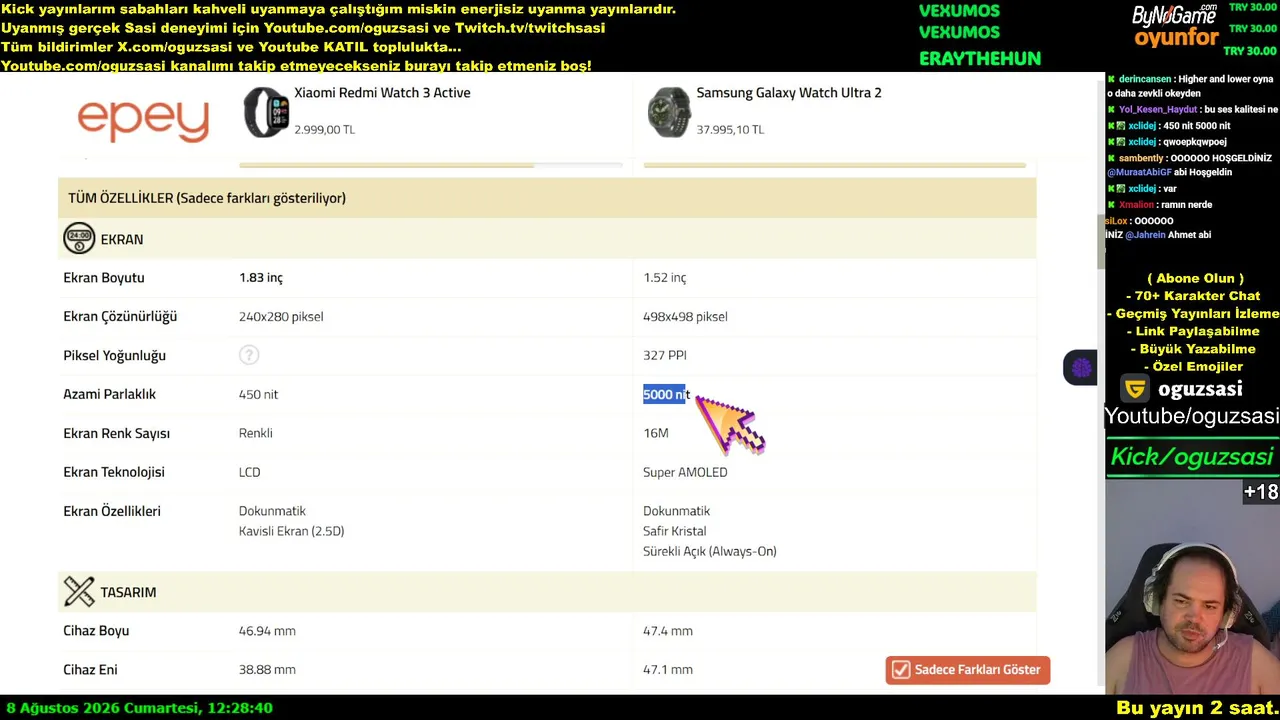Click the 327 PPI value

[665, 355]
